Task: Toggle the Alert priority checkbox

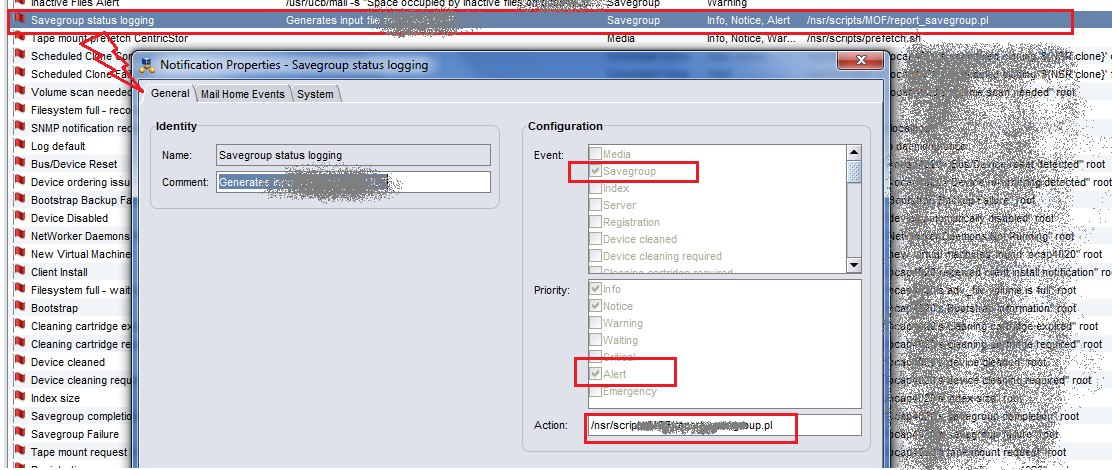Action: [x=595, y=374]
